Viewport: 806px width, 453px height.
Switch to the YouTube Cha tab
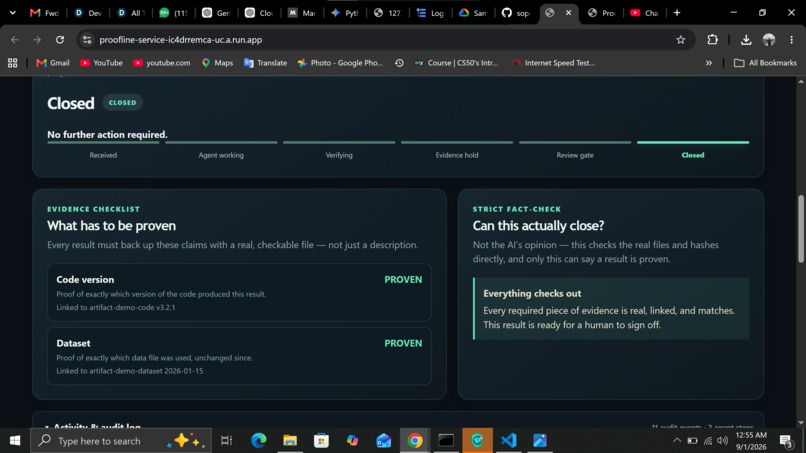tap(645, 13)
